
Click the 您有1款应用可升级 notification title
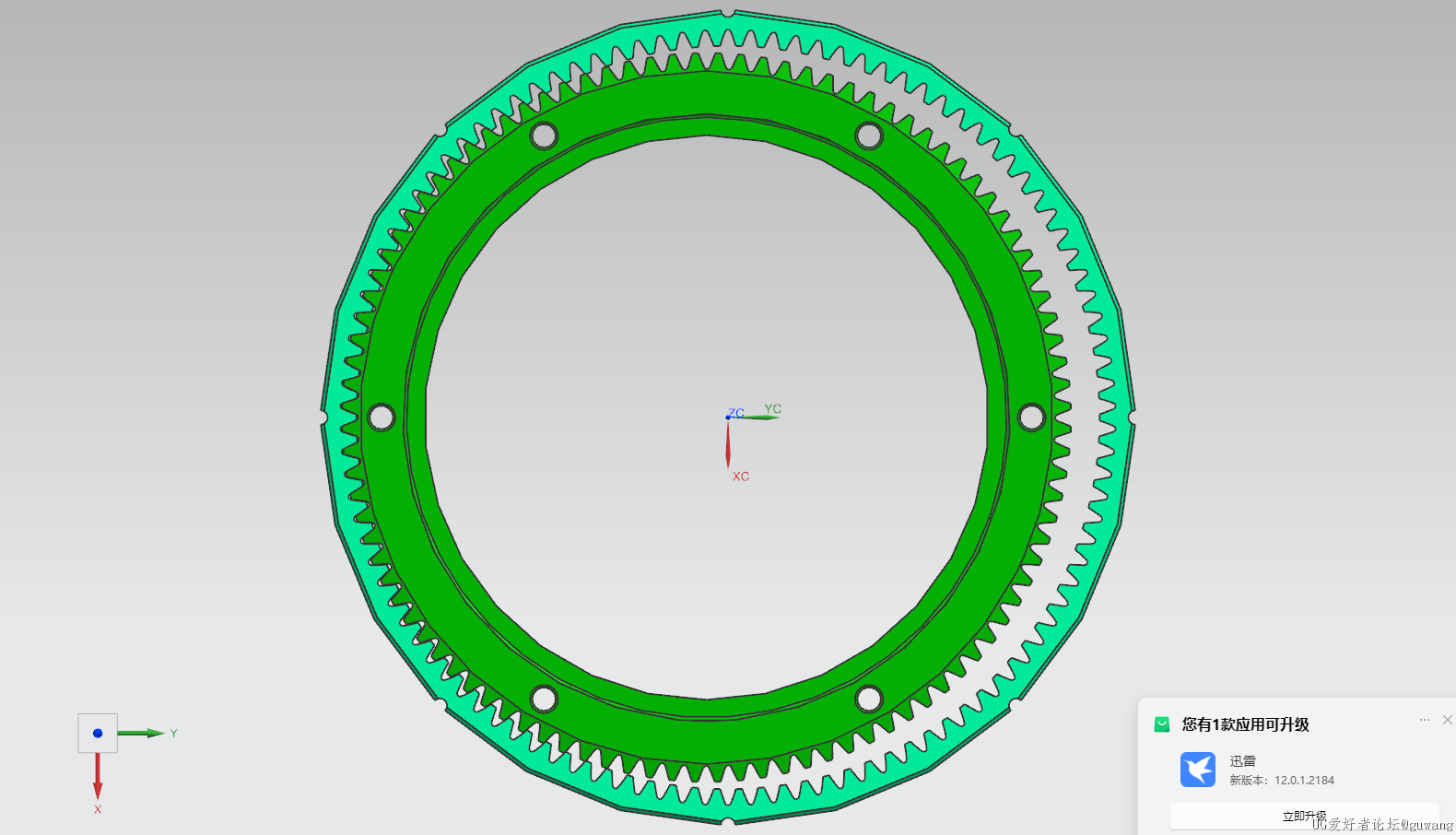1246,724
